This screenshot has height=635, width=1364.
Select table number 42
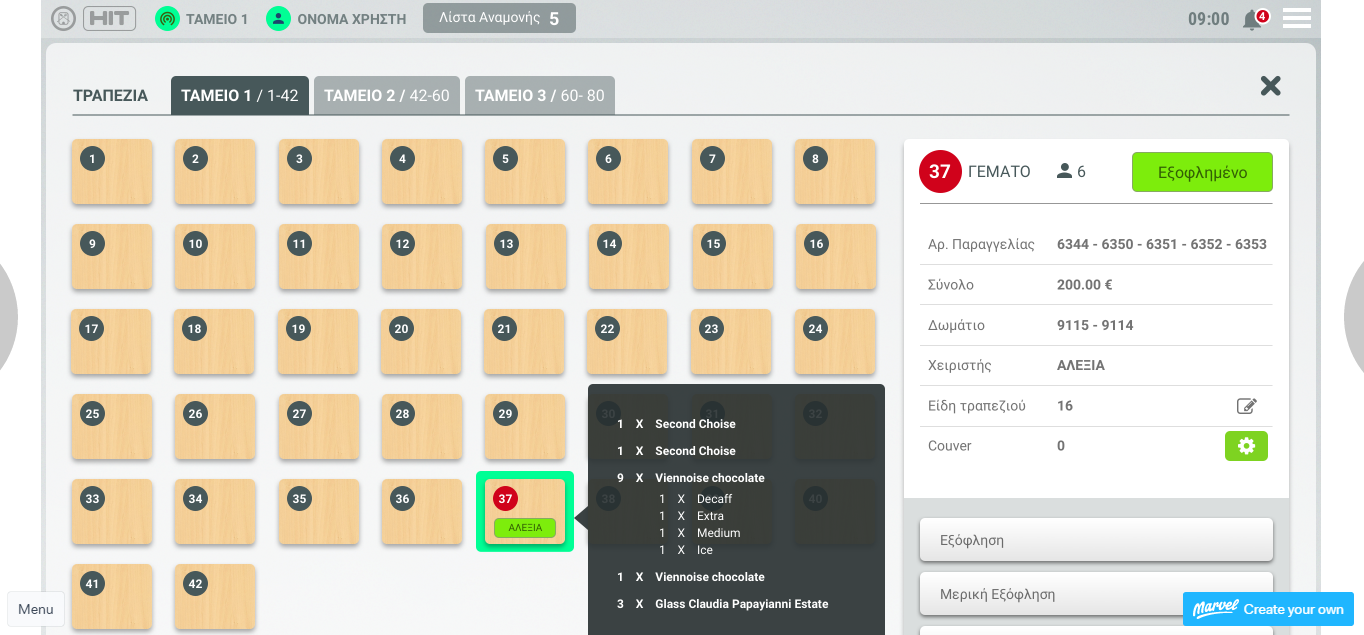(x=215, y=597)
